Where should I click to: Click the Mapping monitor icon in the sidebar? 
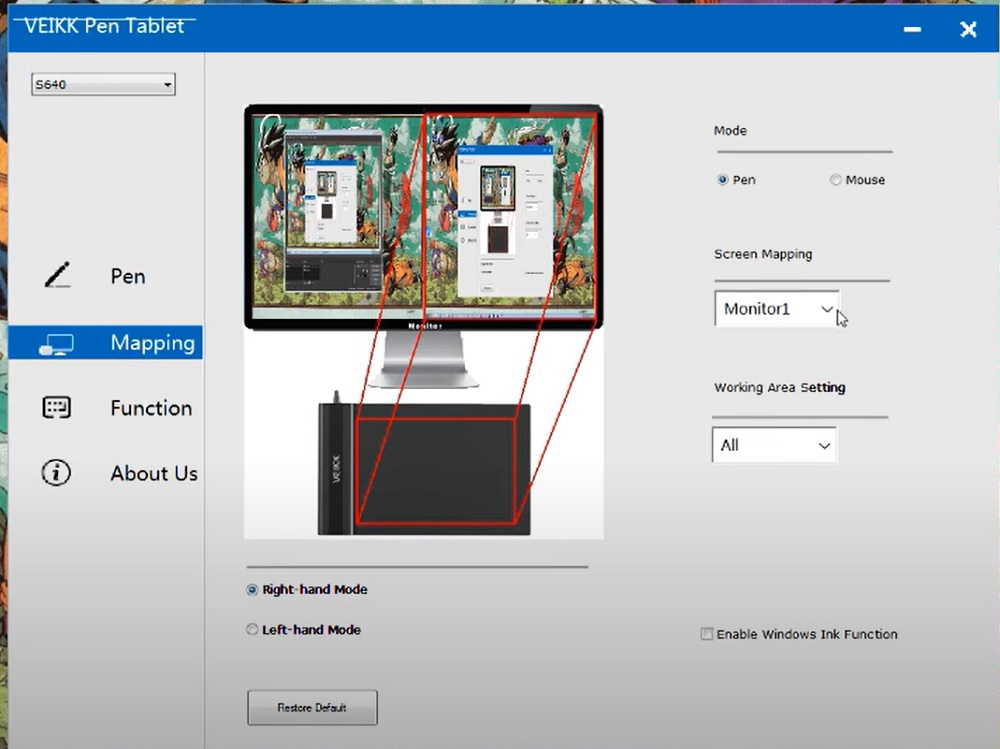[x=56, y=344]
